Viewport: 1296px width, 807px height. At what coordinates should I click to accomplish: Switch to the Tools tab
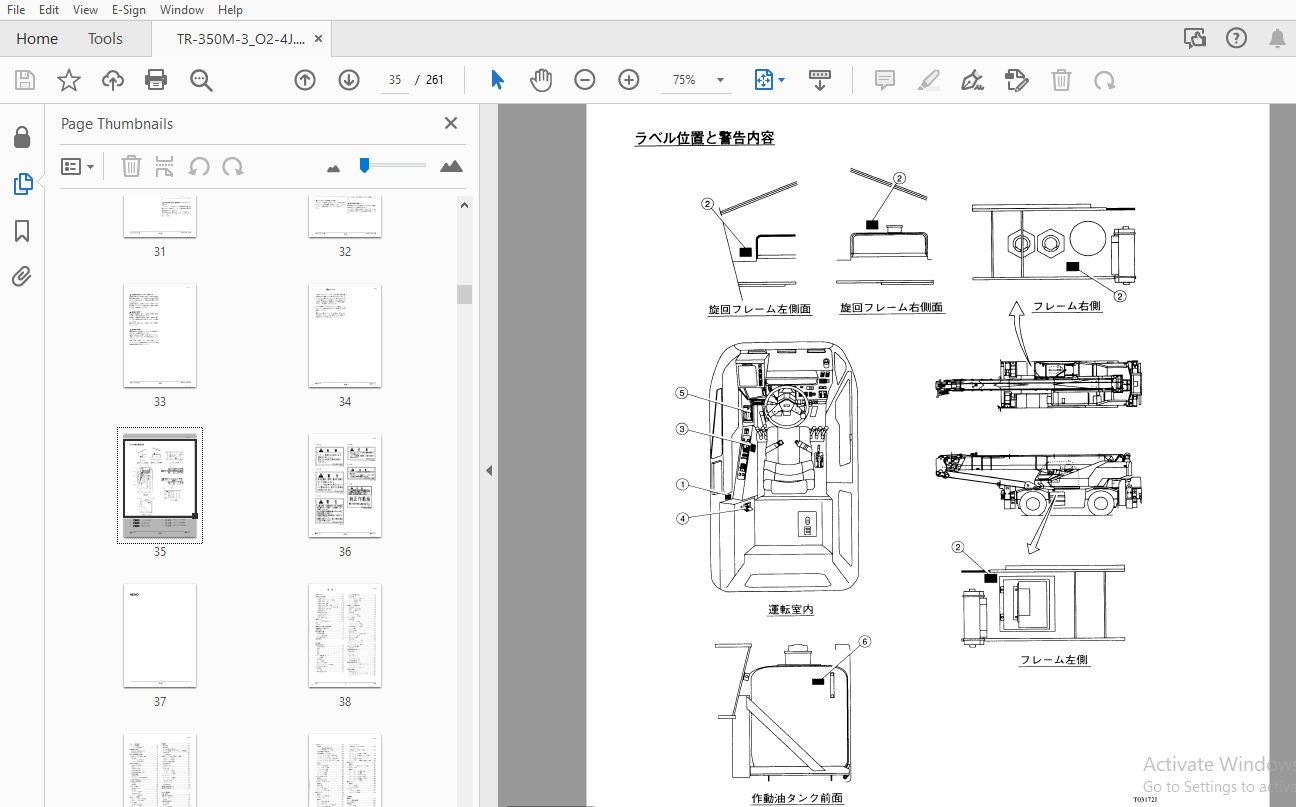pos(105,38)
